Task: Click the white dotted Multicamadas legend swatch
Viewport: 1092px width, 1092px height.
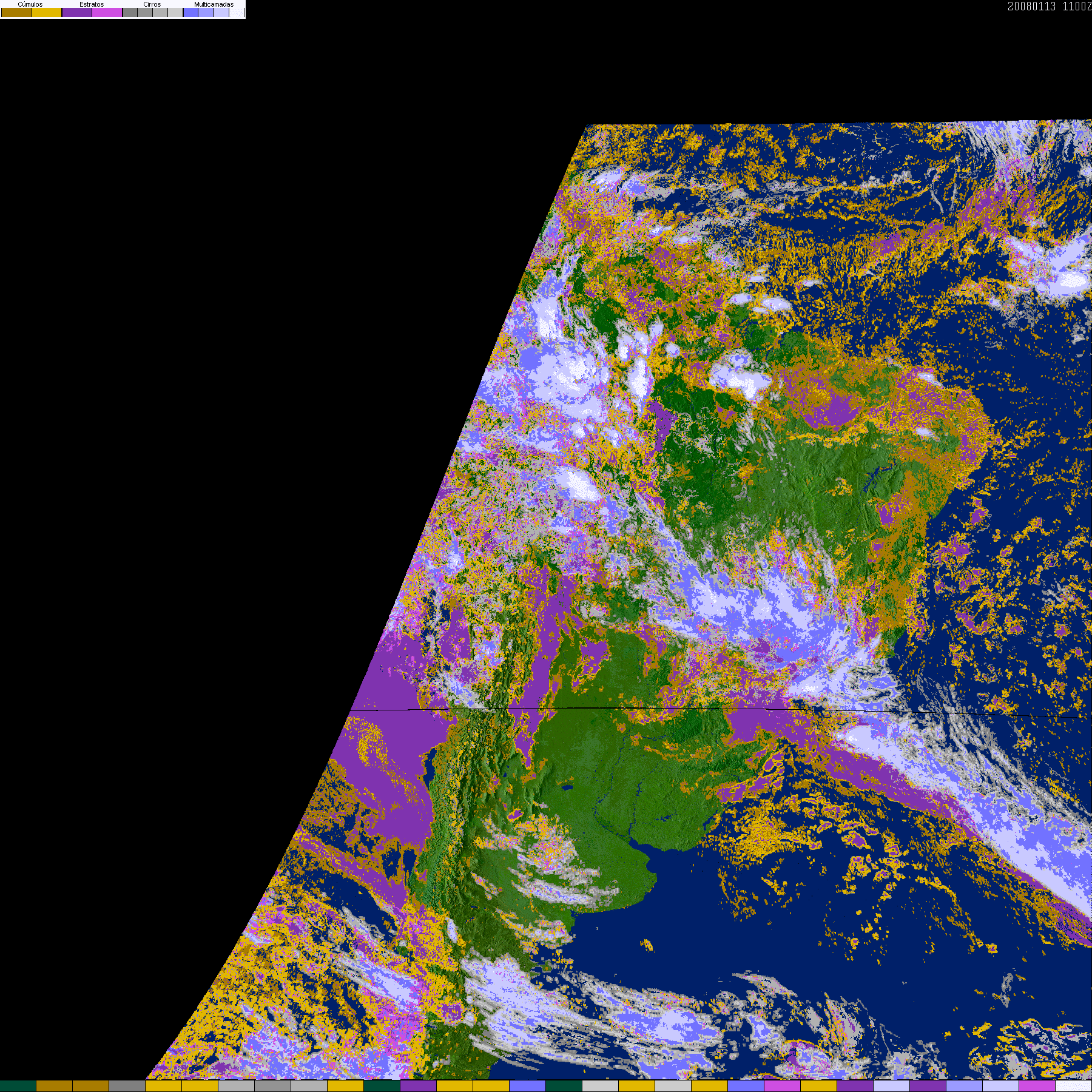Action: point(237,12)
